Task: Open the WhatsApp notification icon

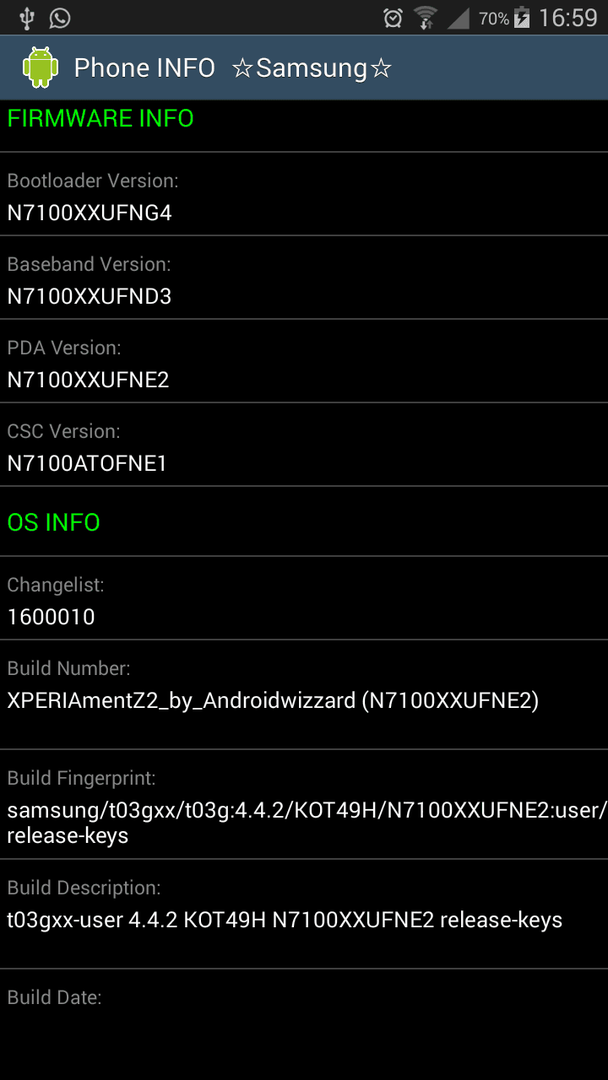Action: click(60, 18)
